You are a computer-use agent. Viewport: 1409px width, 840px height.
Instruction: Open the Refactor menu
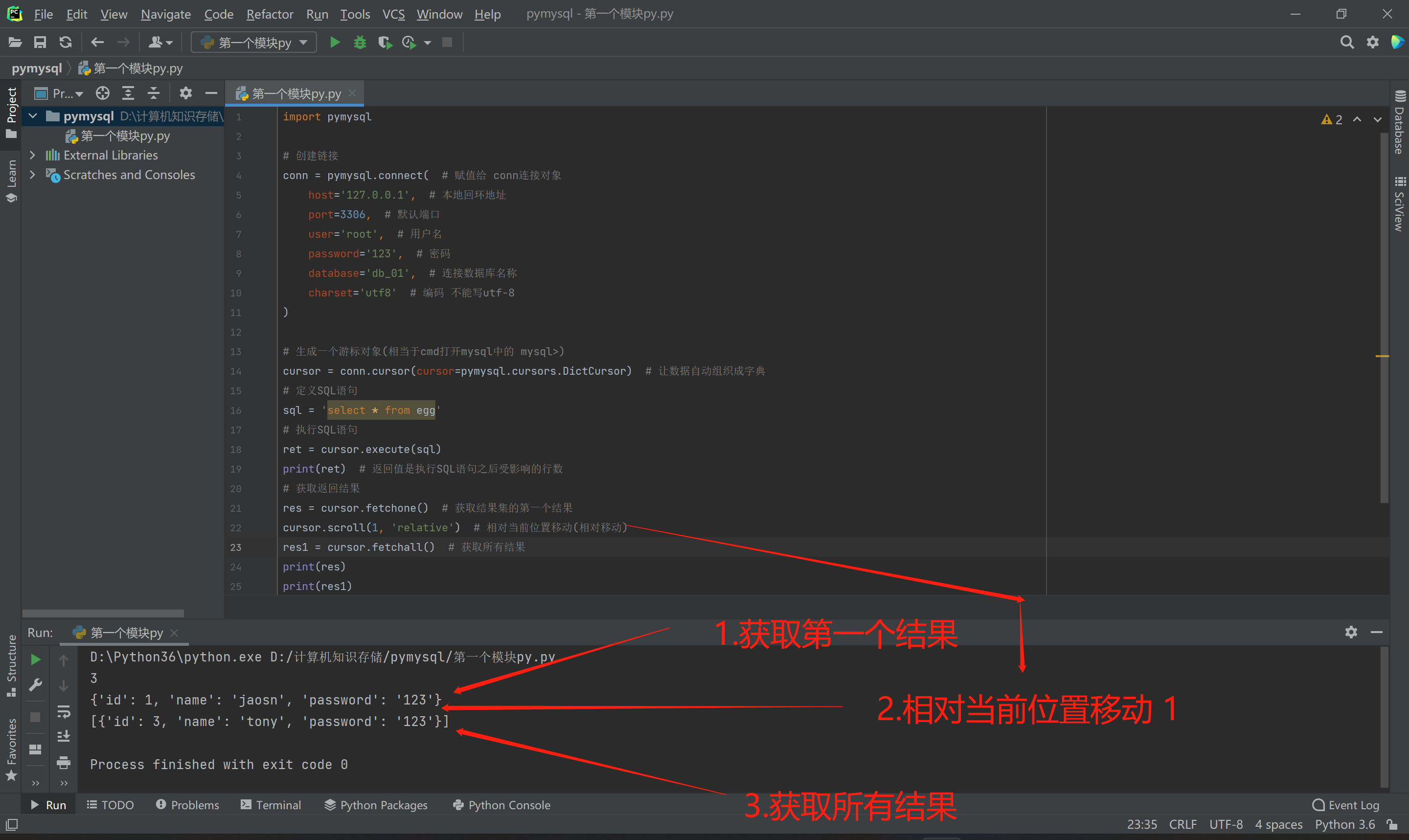[270, 14]
